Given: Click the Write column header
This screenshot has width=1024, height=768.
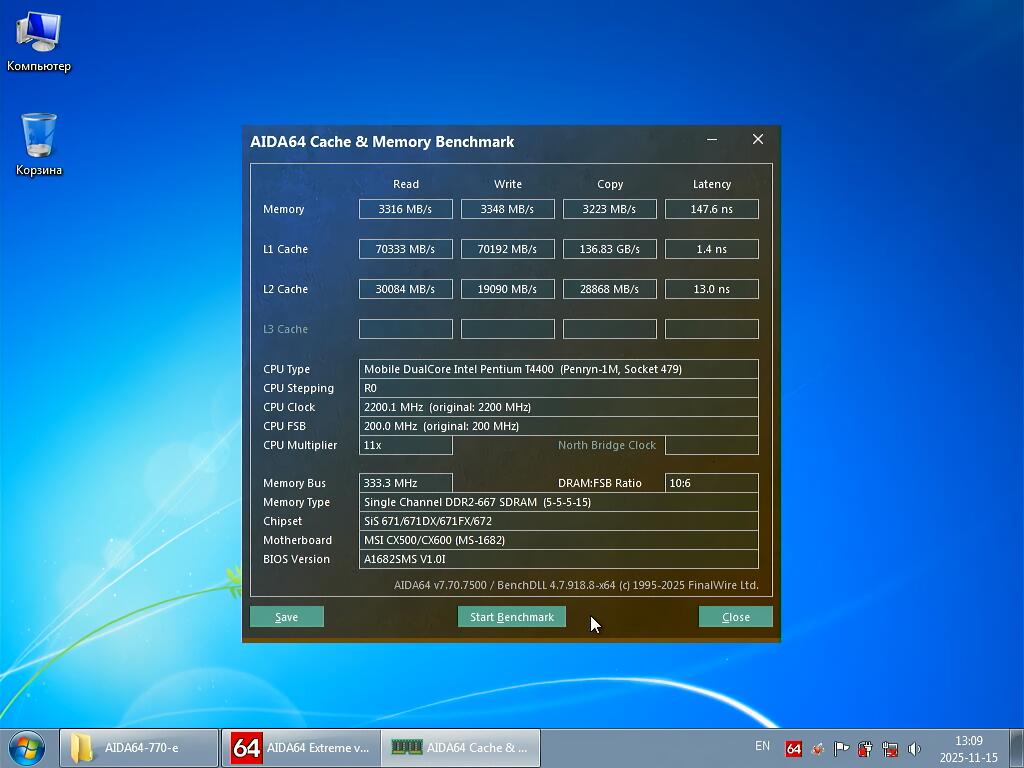Looking at the screenshot, I should [x=507, y=184].
